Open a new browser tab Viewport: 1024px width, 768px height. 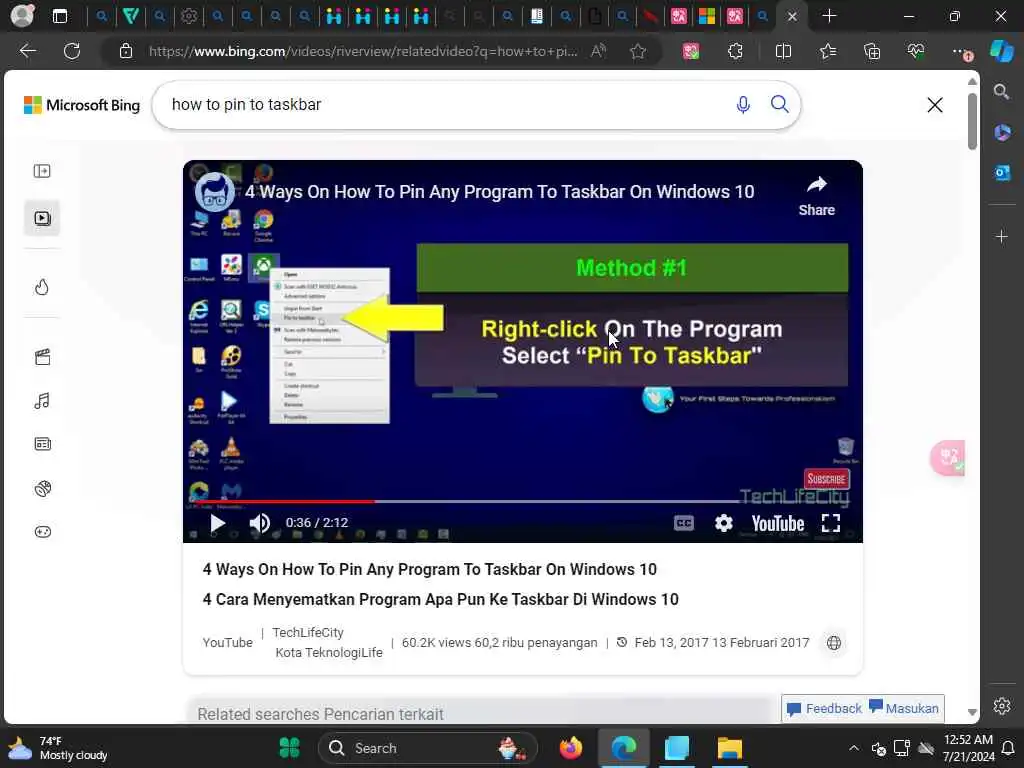[829, 16]
